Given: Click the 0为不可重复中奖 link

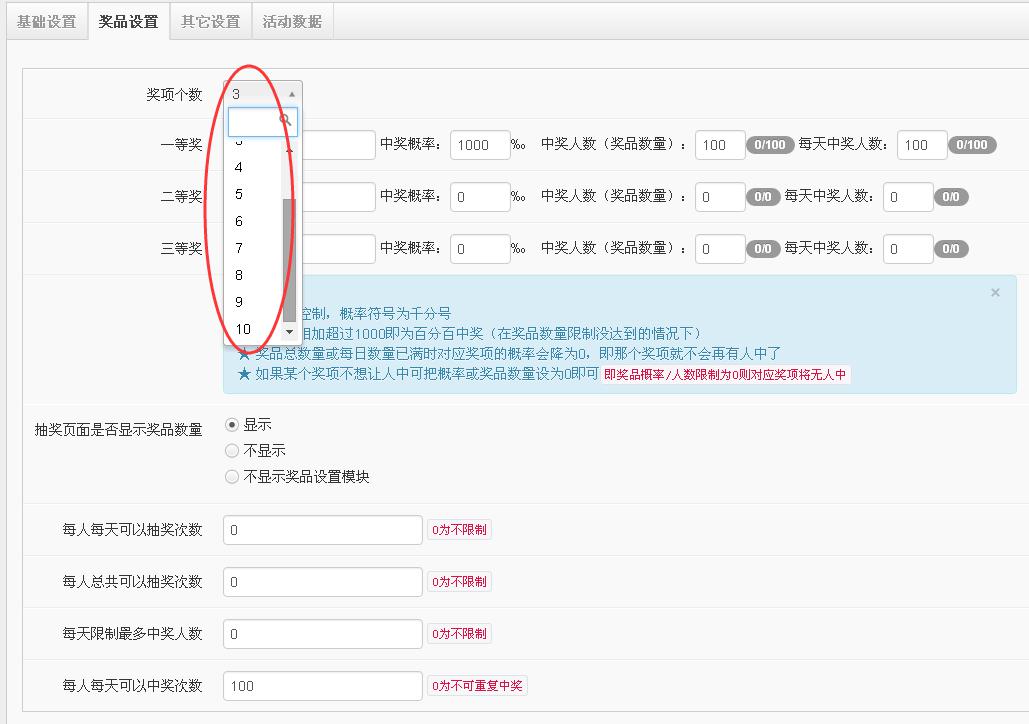Looking at the screenshot, I should 477,687.
